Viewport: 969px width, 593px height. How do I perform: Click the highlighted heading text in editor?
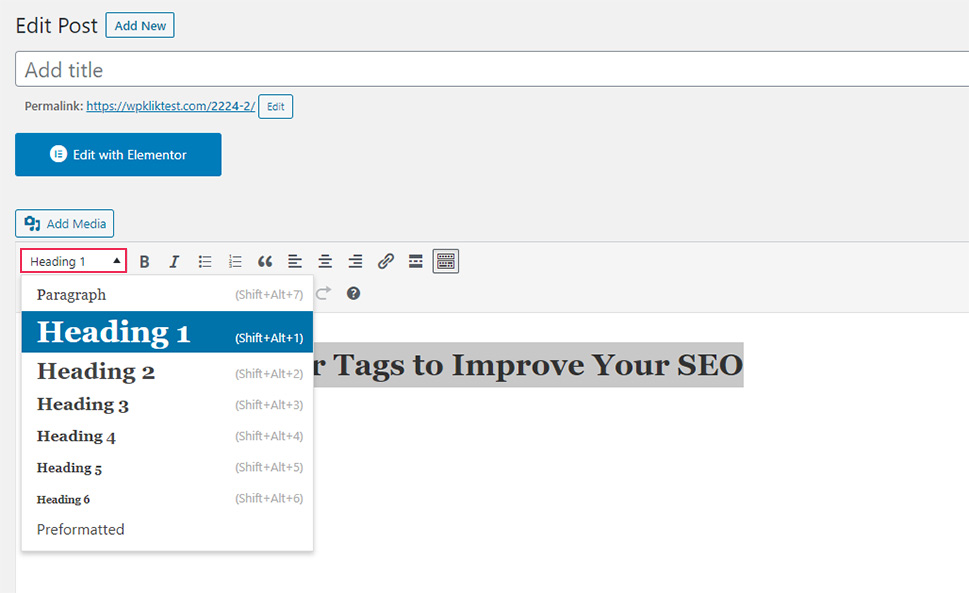(528, 365)
